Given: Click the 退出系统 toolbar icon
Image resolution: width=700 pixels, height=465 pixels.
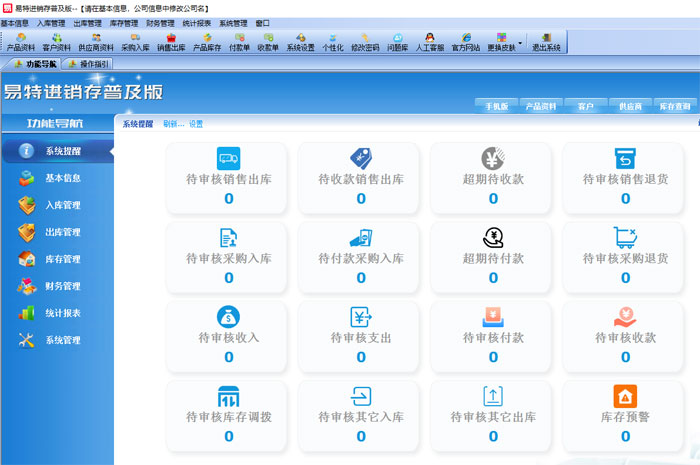Looking at the screenshot, I should pos(546,41).
